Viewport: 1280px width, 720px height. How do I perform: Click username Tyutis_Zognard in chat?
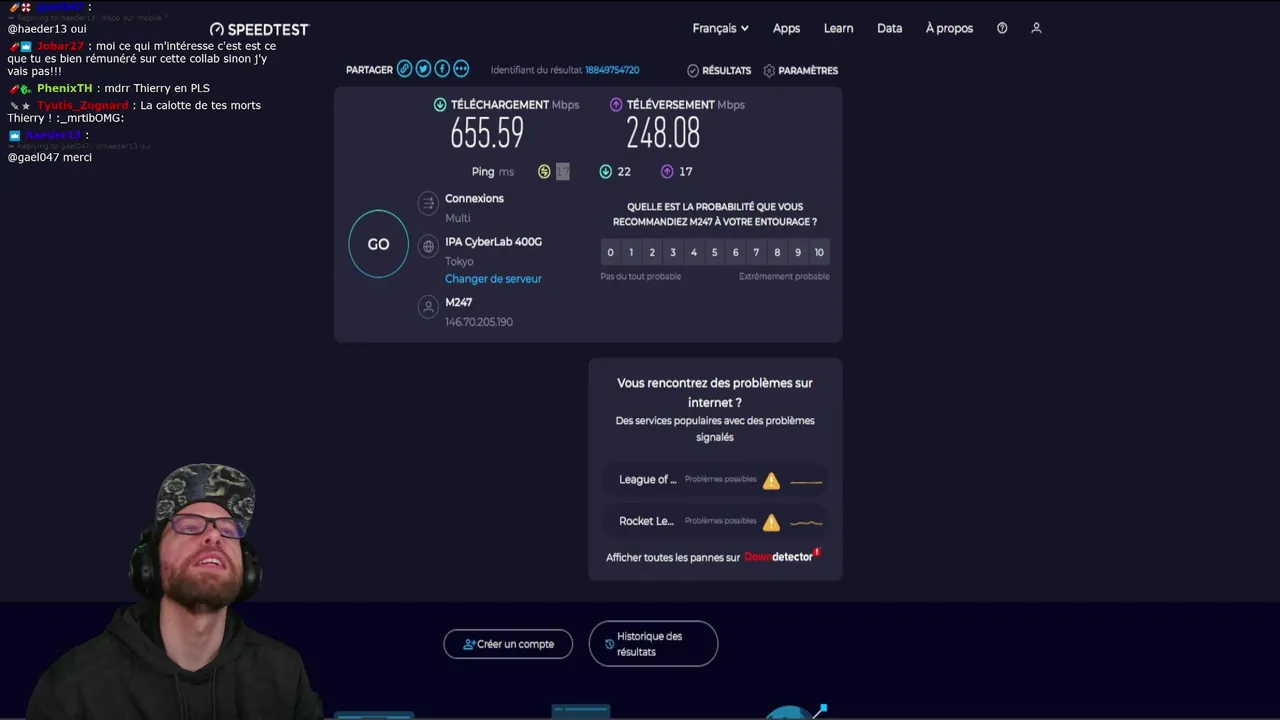pyautogui.click(x=83, y=105)
